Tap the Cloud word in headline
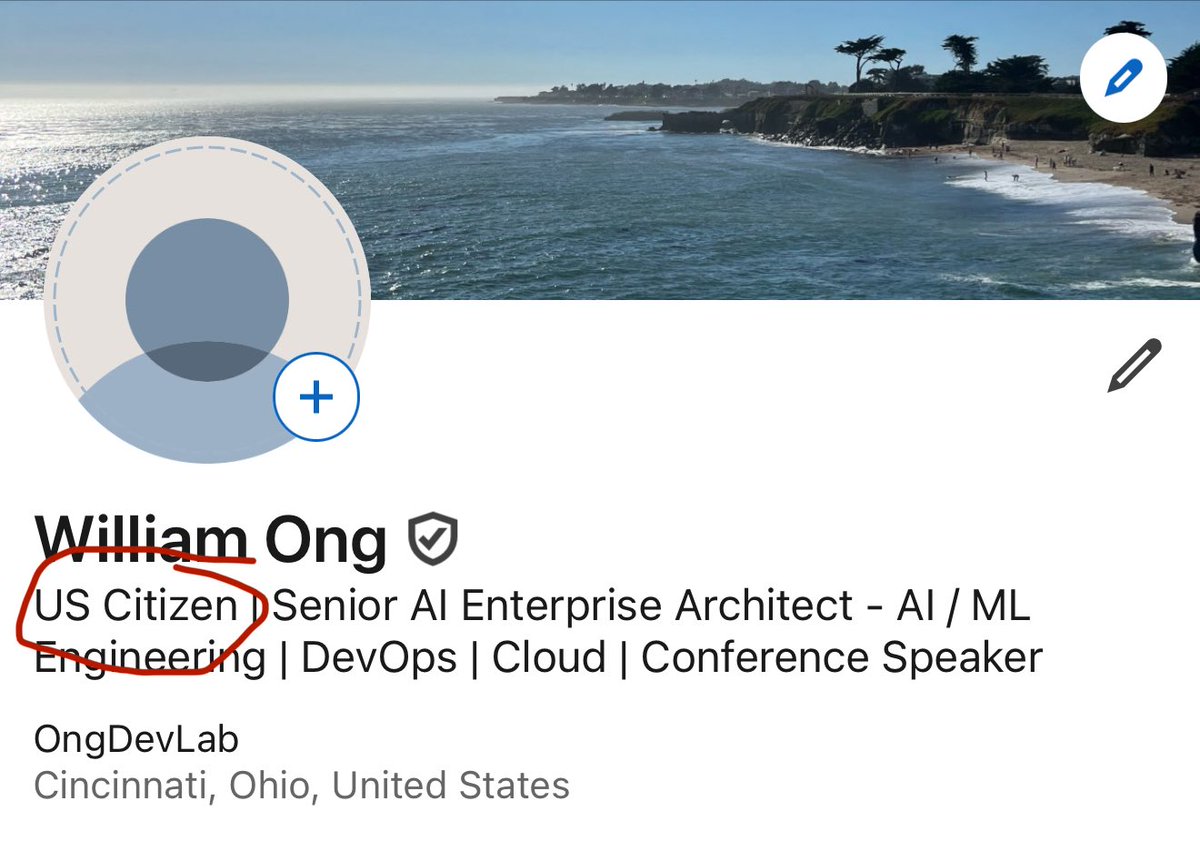 click(x=549, y=658)
